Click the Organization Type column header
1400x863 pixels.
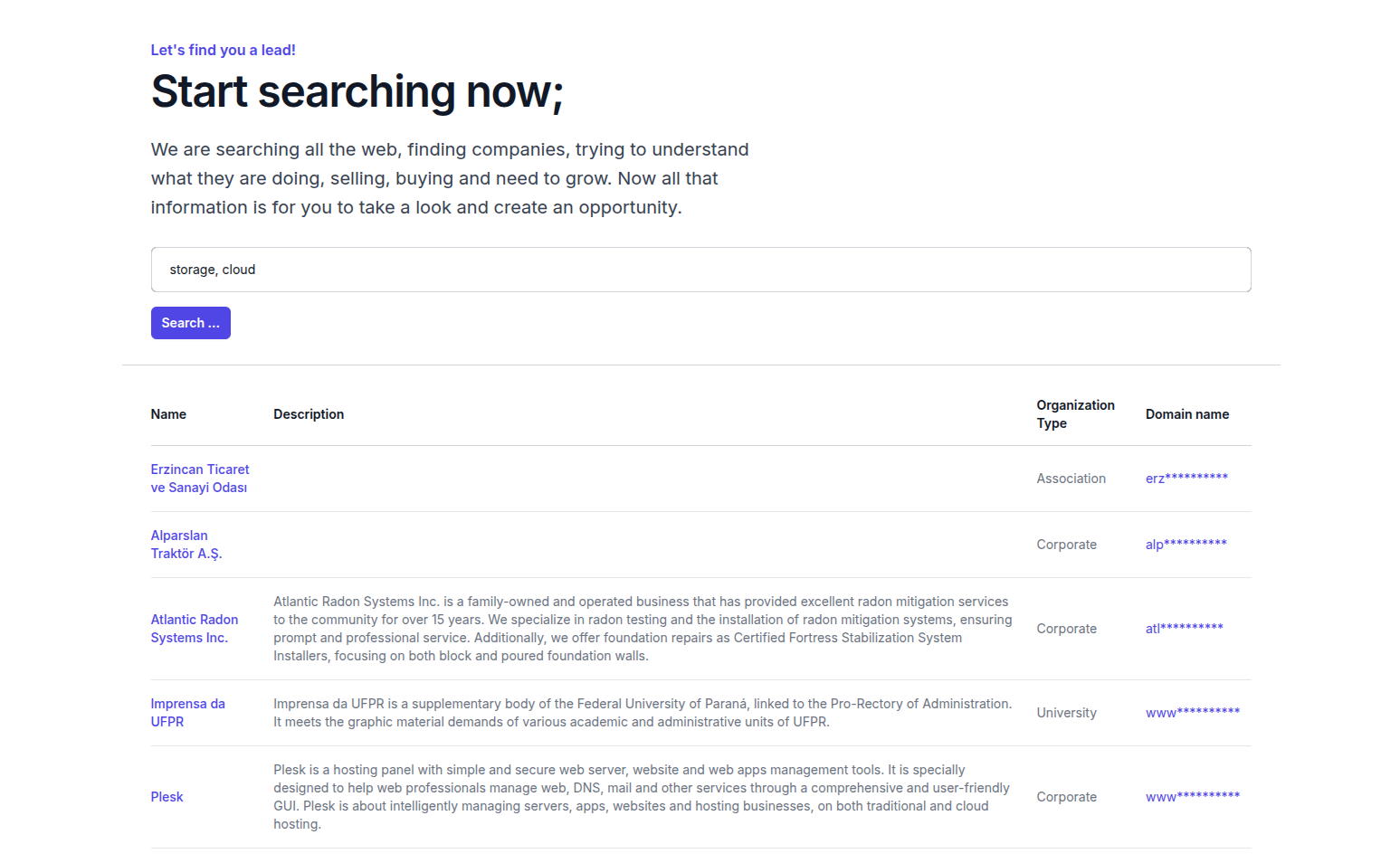click(1075, 413)
